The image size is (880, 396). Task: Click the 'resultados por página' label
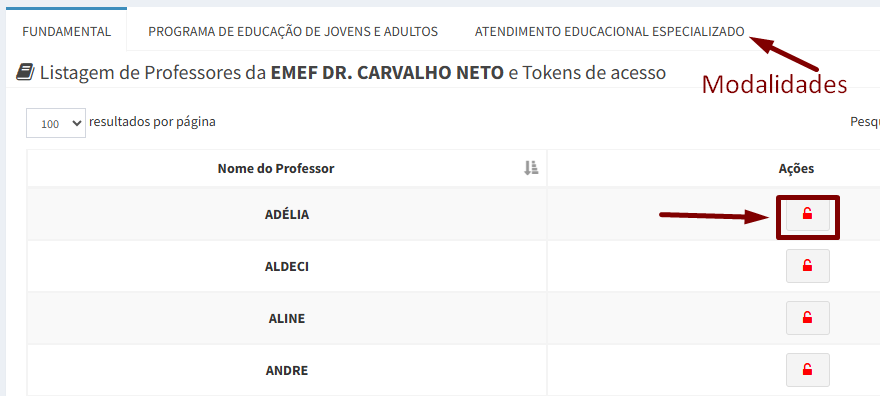152,122
